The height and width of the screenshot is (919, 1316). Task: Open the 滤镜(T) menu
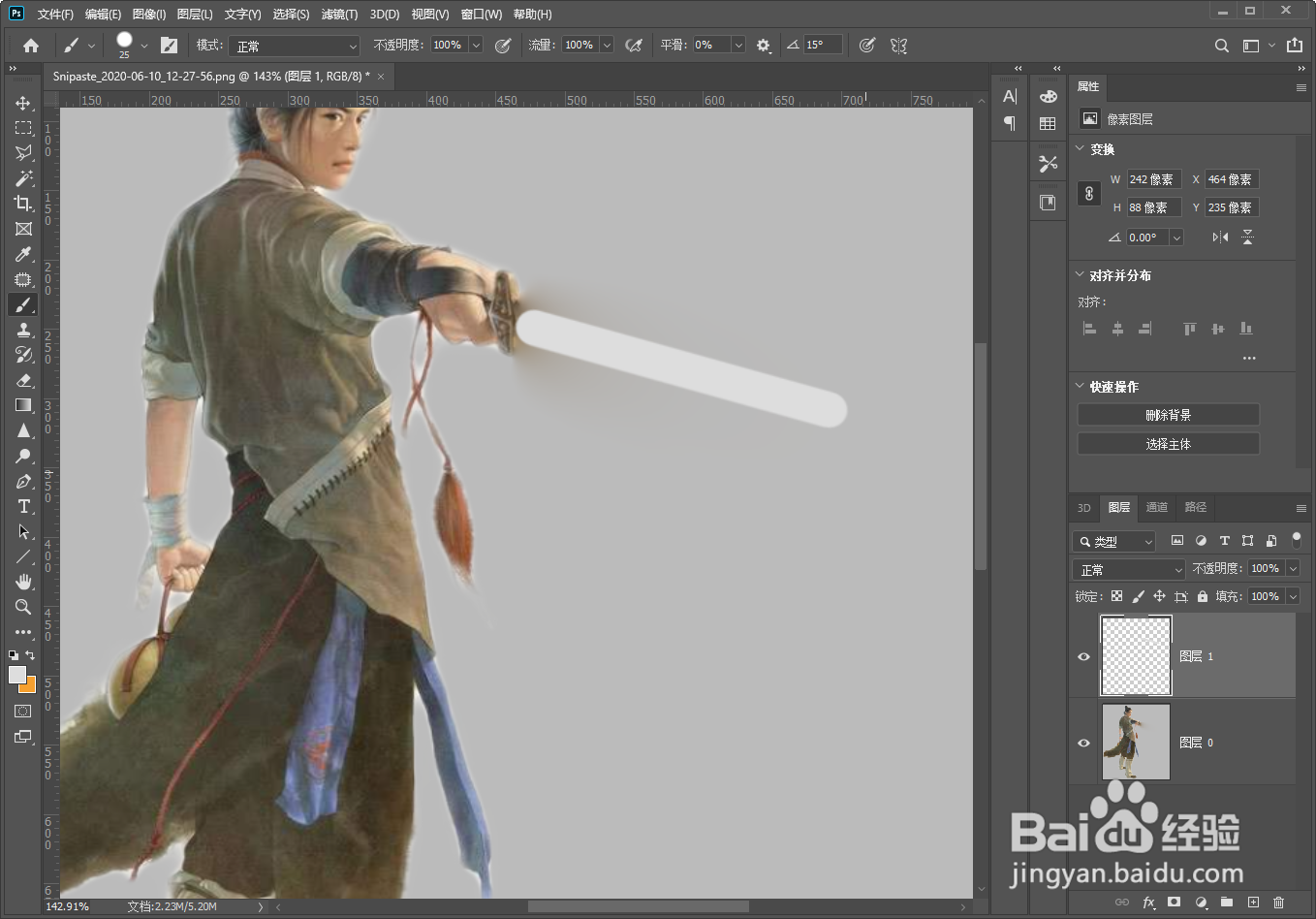pos(339,14)
